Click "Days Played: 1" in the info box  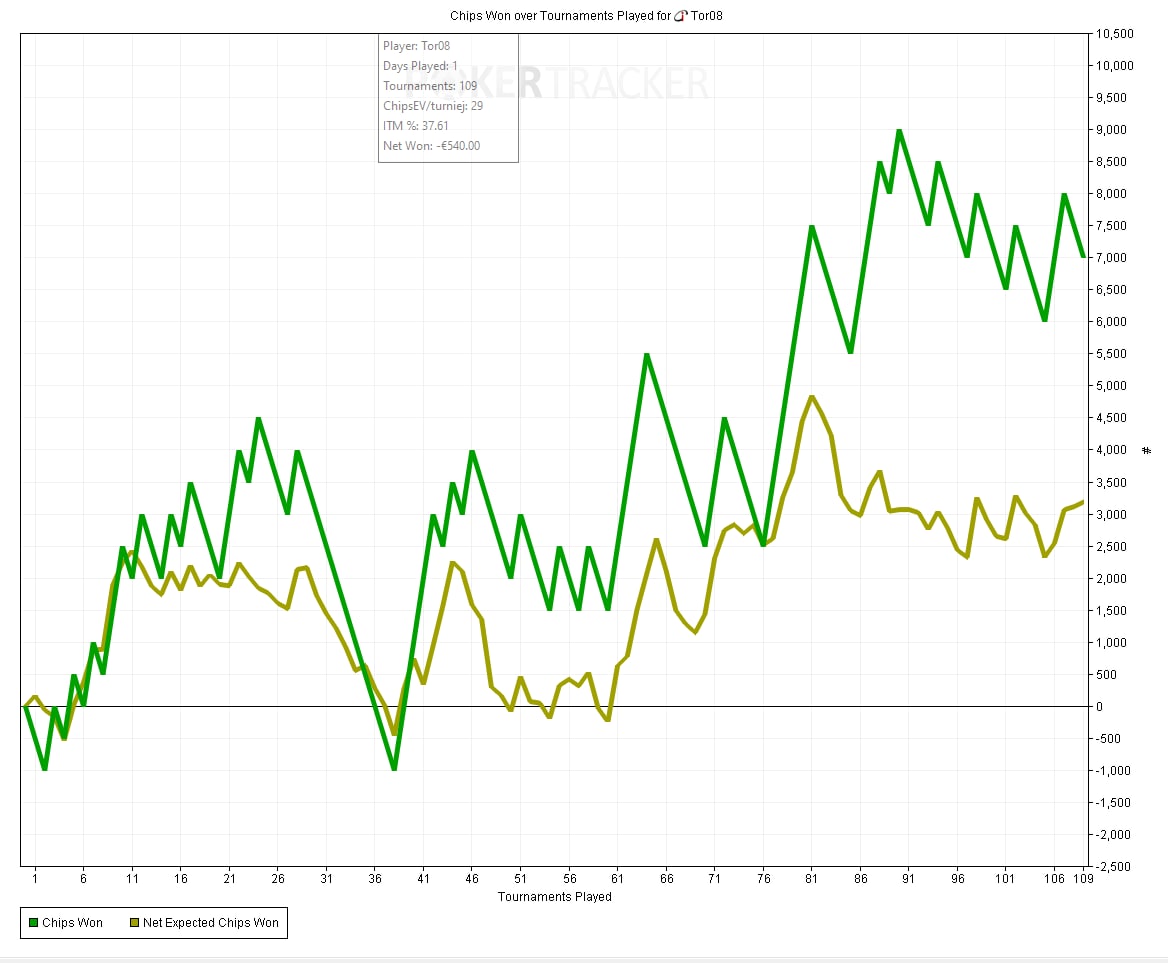pos(420,66)
